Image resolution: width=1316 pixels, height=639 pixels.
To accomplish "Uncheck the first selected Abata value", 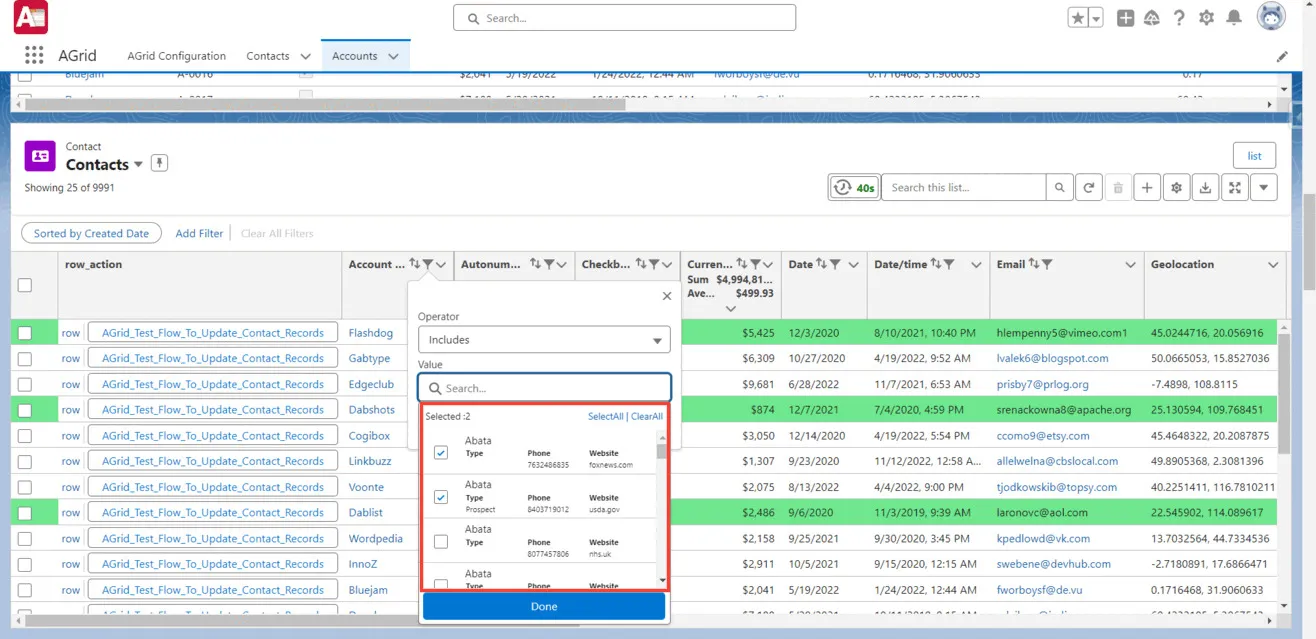I will tap(441, 450).
